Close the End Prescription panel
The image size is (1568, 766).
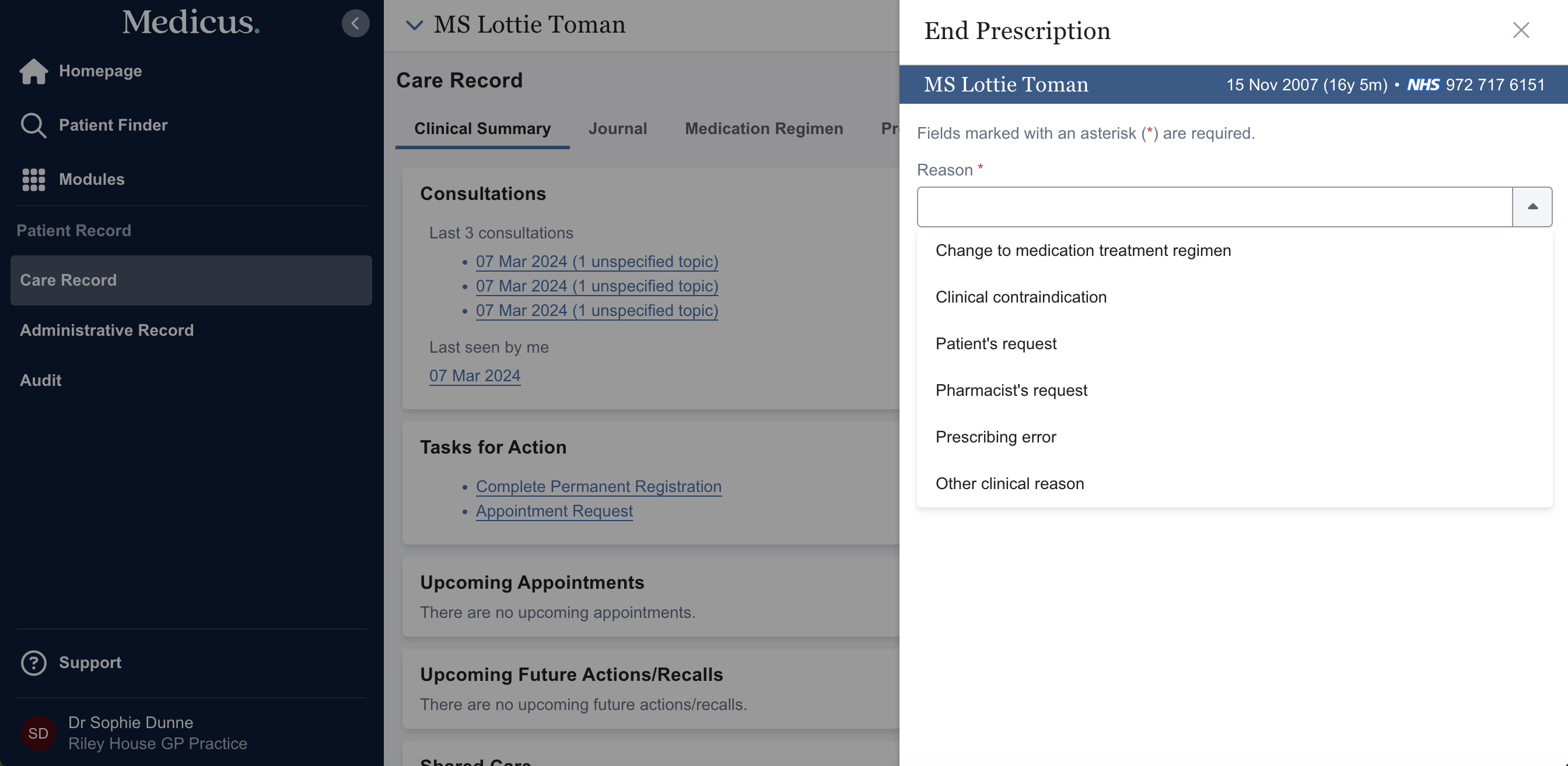click(1521, 30)
